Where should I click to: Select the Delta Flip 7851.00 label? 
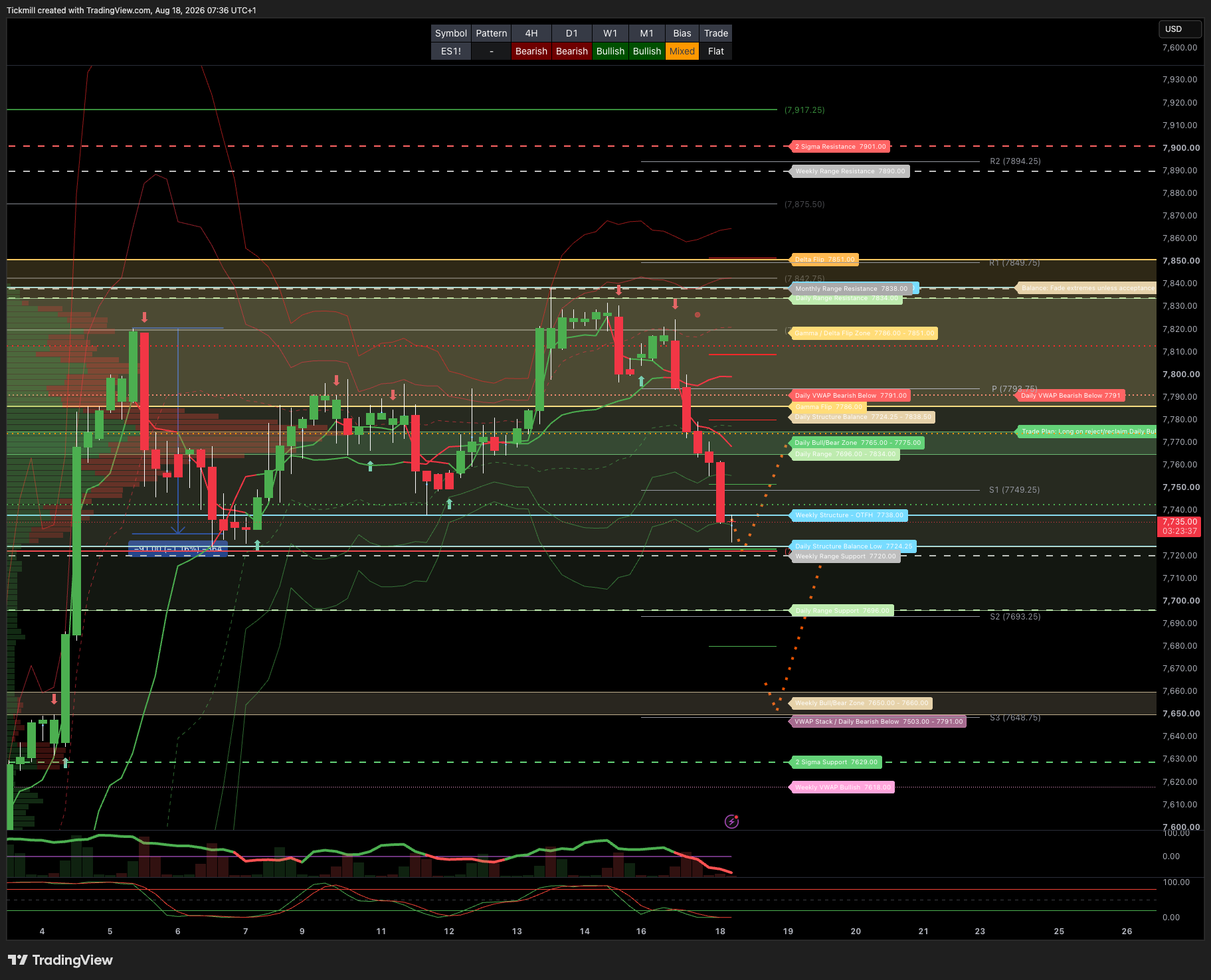tap(824, 260)
